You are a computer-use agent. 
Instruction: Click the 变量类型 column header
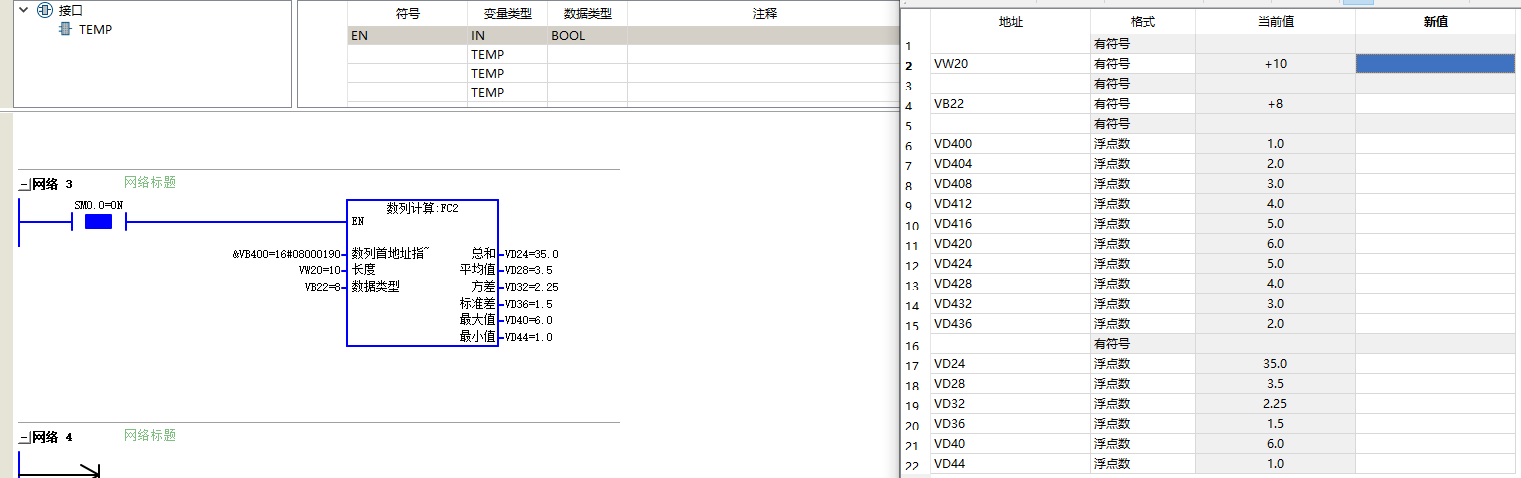(x=507, y=14)
